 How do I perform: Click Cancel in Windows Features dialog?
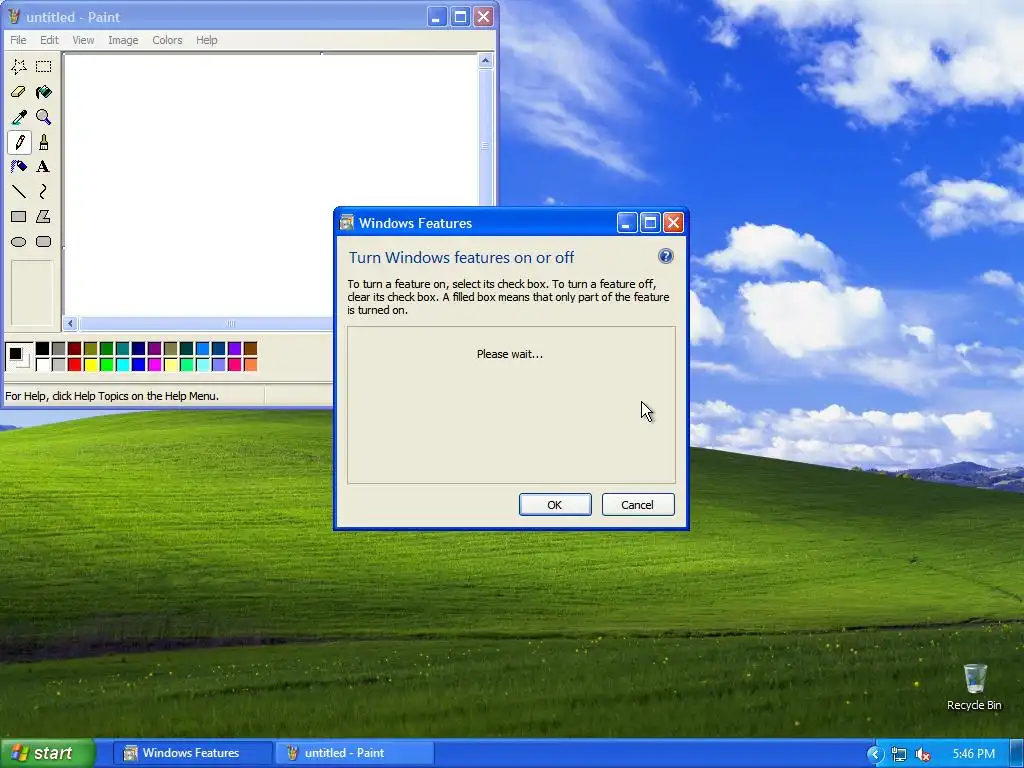click(x=638, y=505)
